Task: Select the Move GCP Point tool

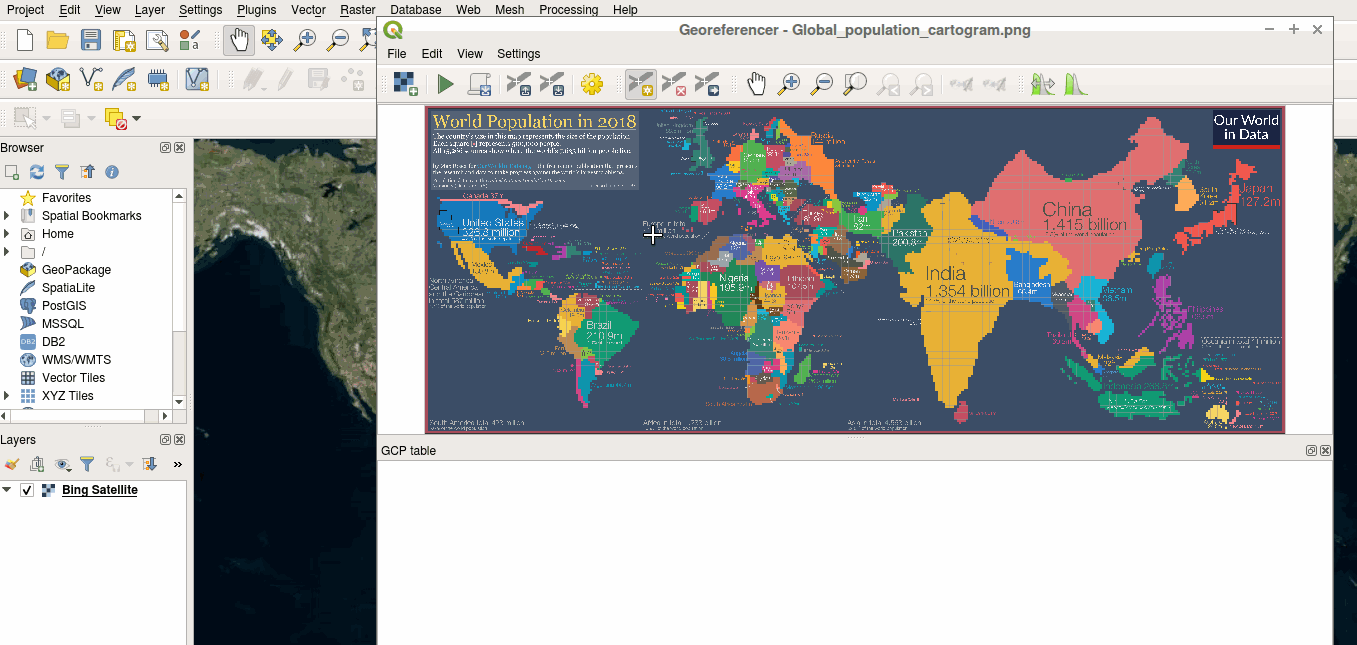Action: coord(707,84)
